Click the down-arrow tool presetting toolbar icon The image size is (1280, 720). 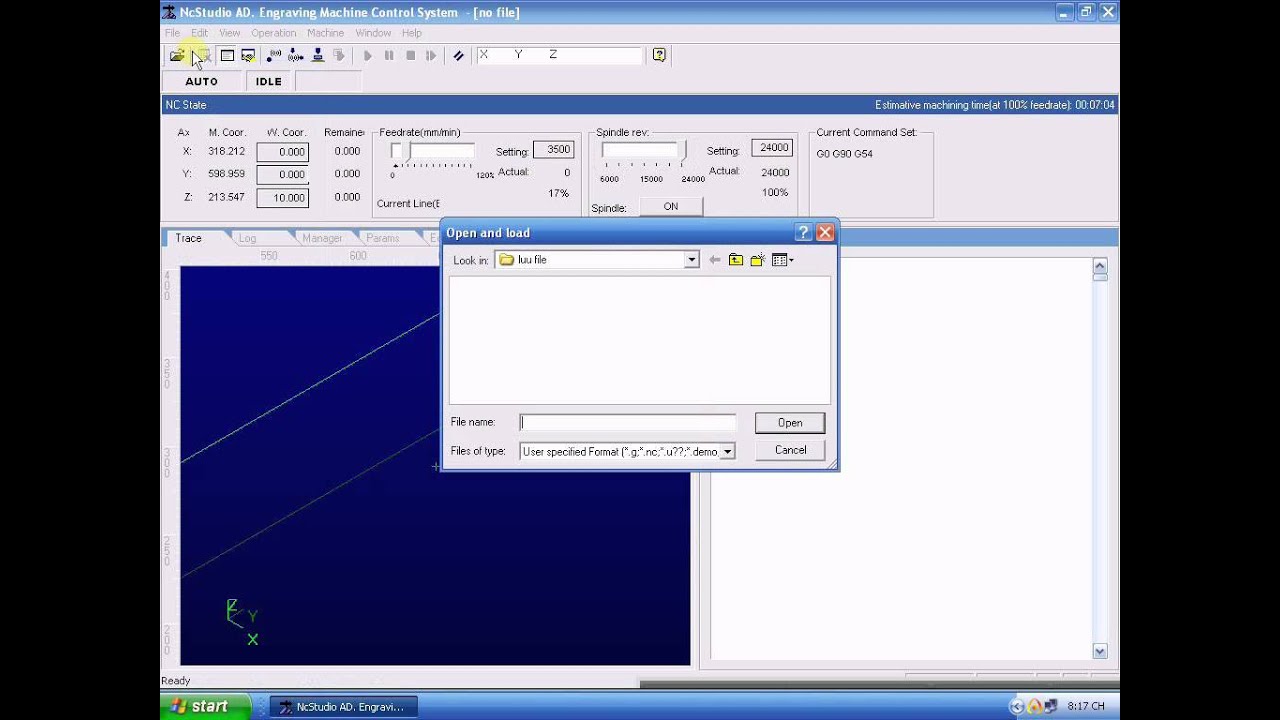point(296,56)
